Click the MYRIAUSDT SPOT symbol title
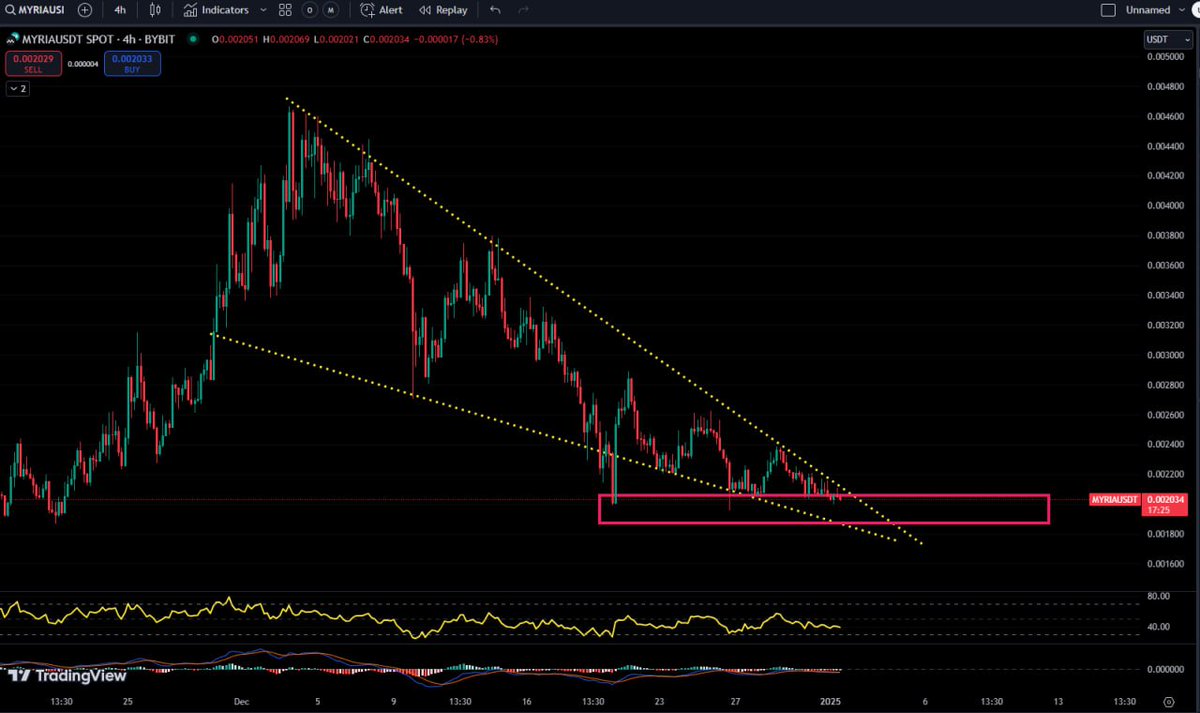The height and width of the screenshot is (713, 1200). coord(100,39)
